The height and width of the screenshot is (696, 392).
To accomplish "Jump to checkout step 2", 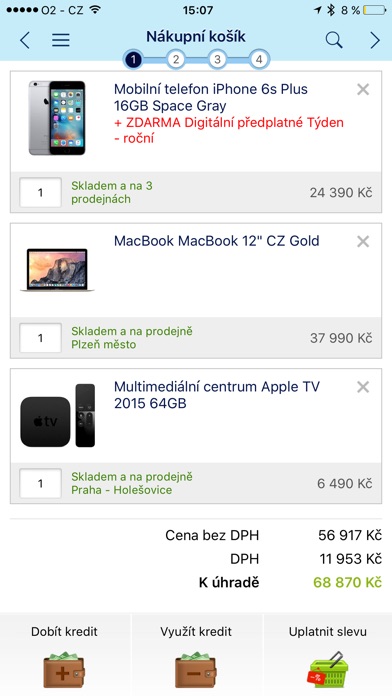I will coord(176,59).
